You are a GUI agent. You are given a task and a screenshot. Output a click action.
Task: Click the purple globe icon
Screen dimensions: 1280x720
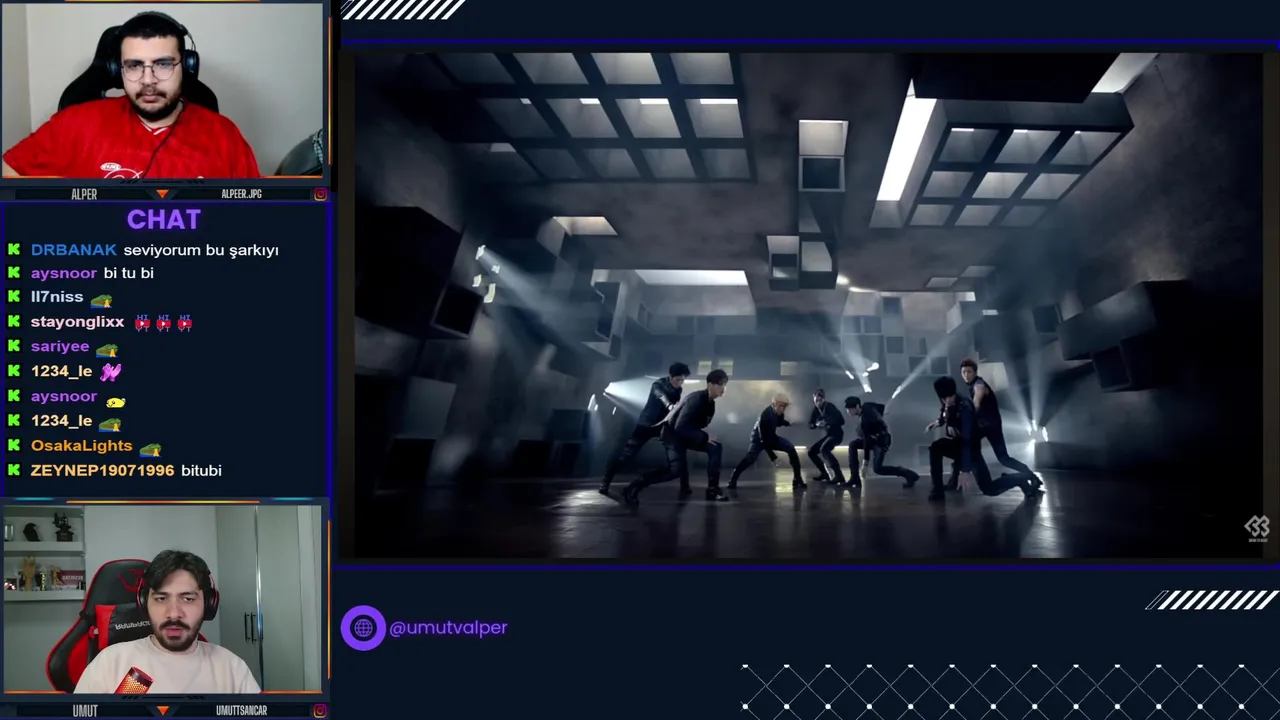click(x=363, y=628)
